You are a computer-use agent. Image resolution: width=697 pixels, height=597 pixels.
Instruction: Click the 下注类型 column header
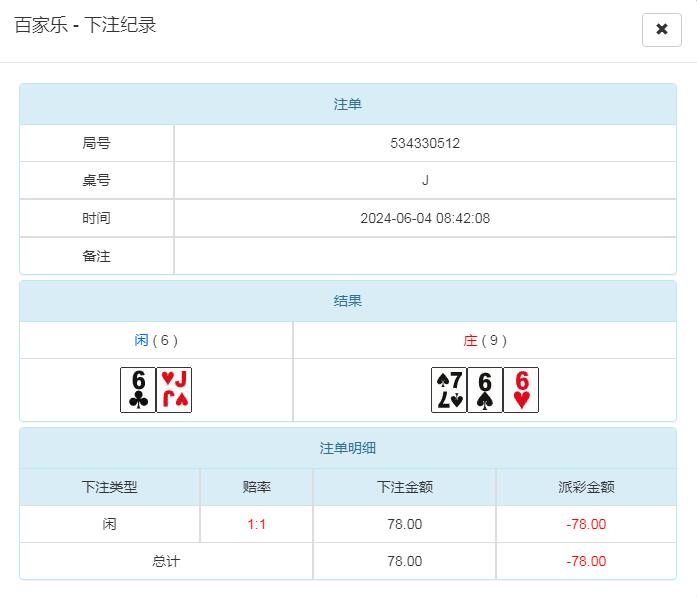click(x=110, y=487)
